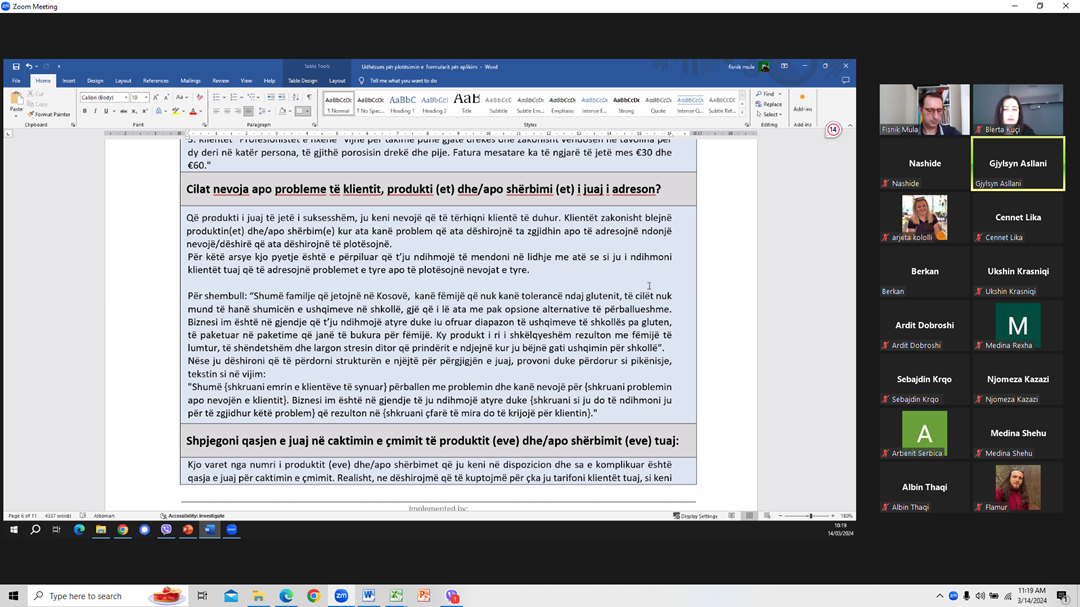Click the Decrease Font Size icon

click(x=166, y=97)
